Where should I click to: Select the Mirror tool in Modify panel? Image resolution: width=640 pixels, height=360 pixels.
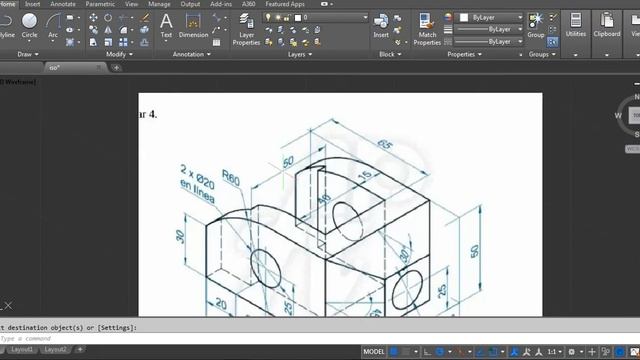point(108,30)
